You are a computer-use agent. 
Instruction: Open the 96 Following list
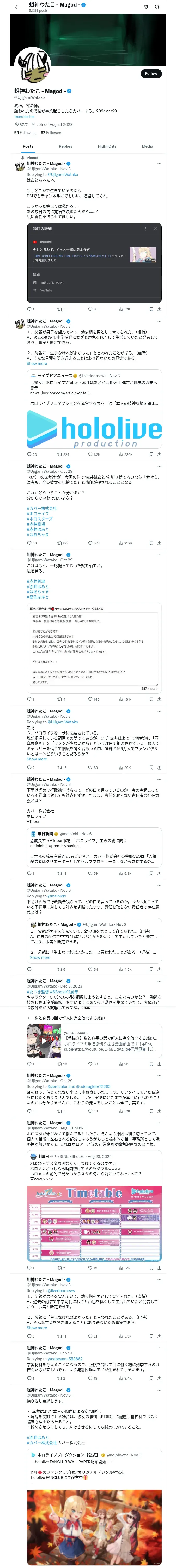(x=25, y=133)
